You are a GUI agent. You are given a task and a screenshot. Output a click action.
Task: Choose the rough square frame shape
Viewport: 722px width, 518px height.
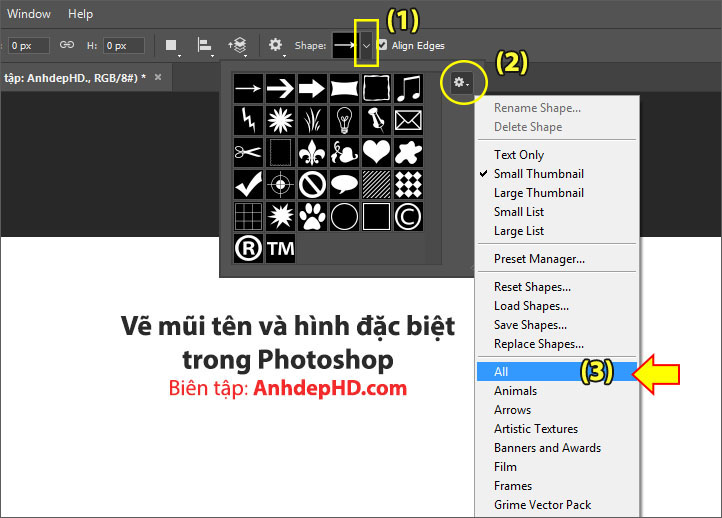tap(377, 88)
